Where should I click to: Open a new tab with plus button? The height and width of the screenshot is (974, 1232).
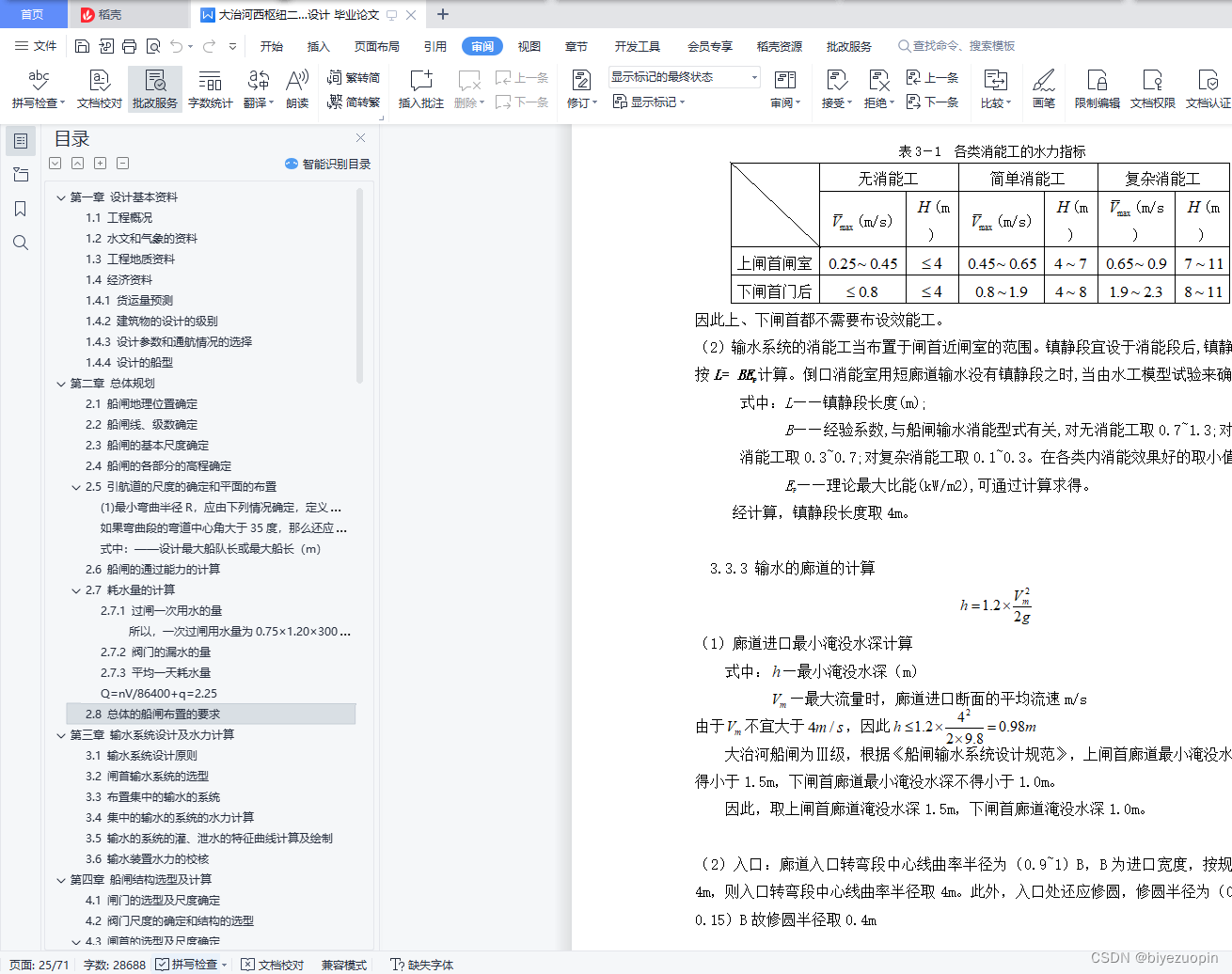[x=443, y=14]
